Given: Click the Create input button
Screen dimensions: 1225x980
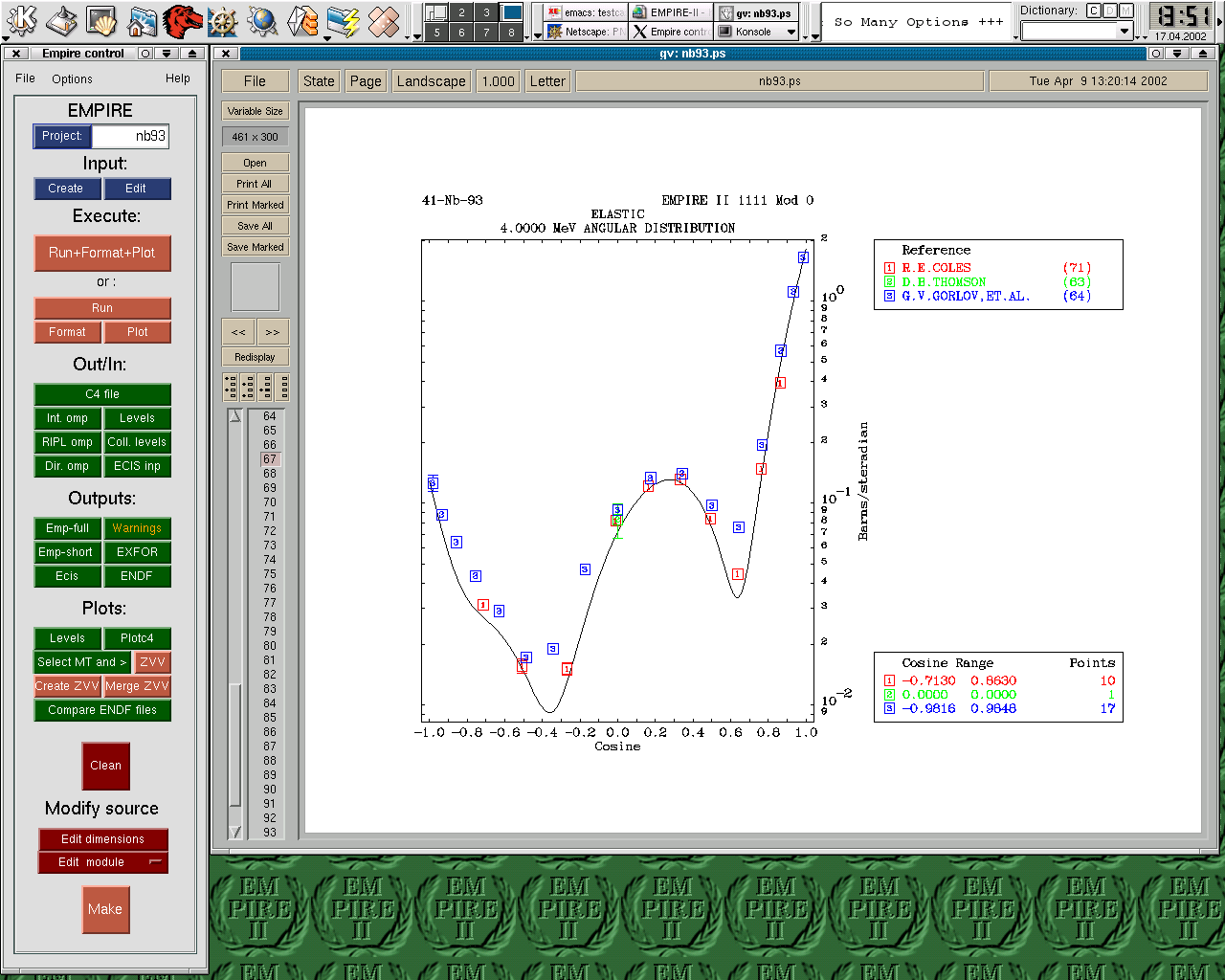Looking at the screenshot, I should click(66, 189).
